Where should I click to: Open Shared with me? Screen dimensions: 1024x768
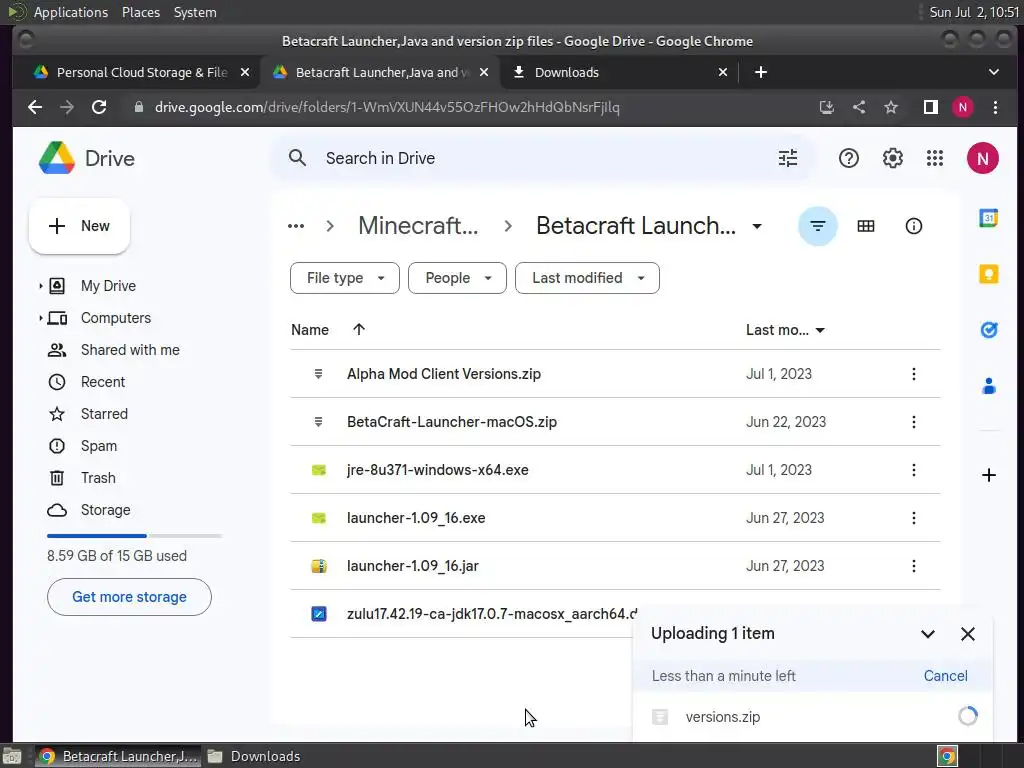click(130, 350)
